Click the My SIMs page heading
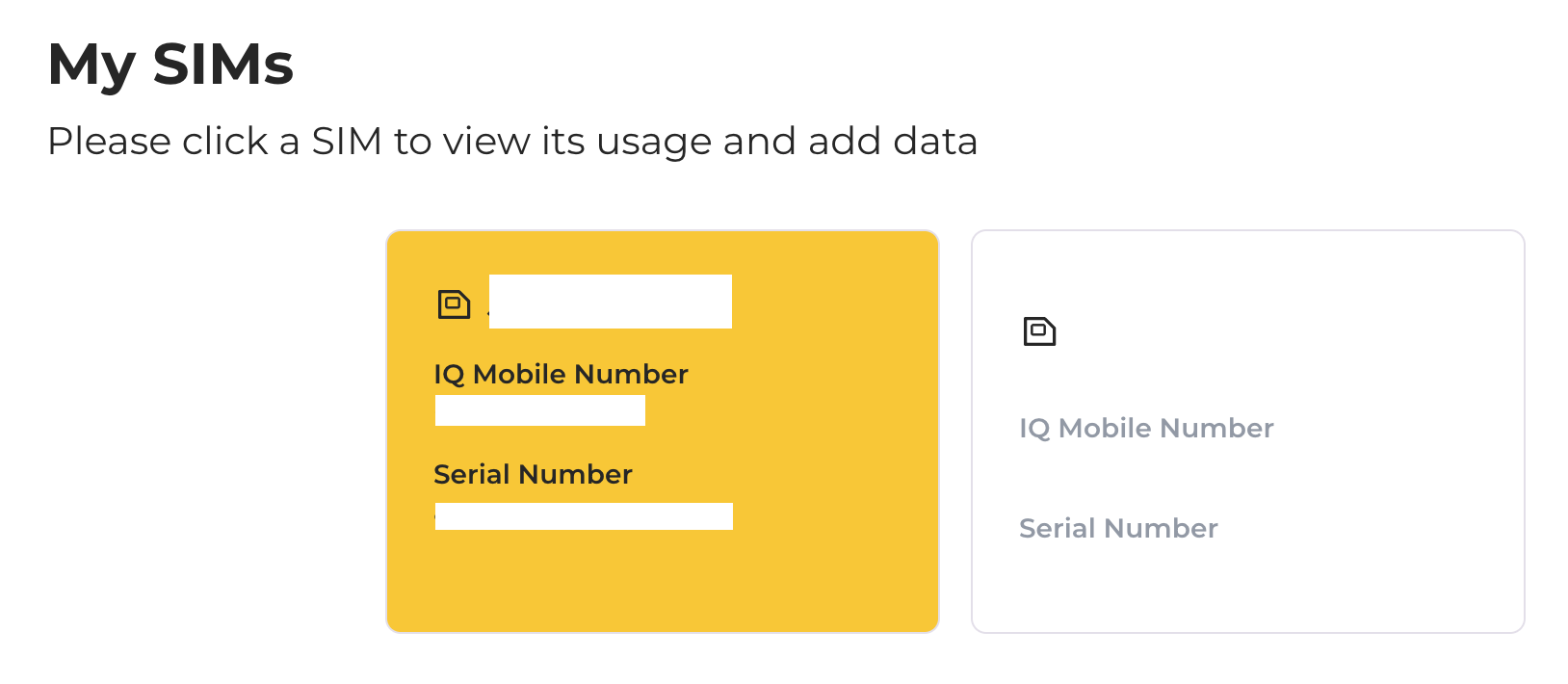Viewport: 1568px width, 684px height. (x=171, y=65)
